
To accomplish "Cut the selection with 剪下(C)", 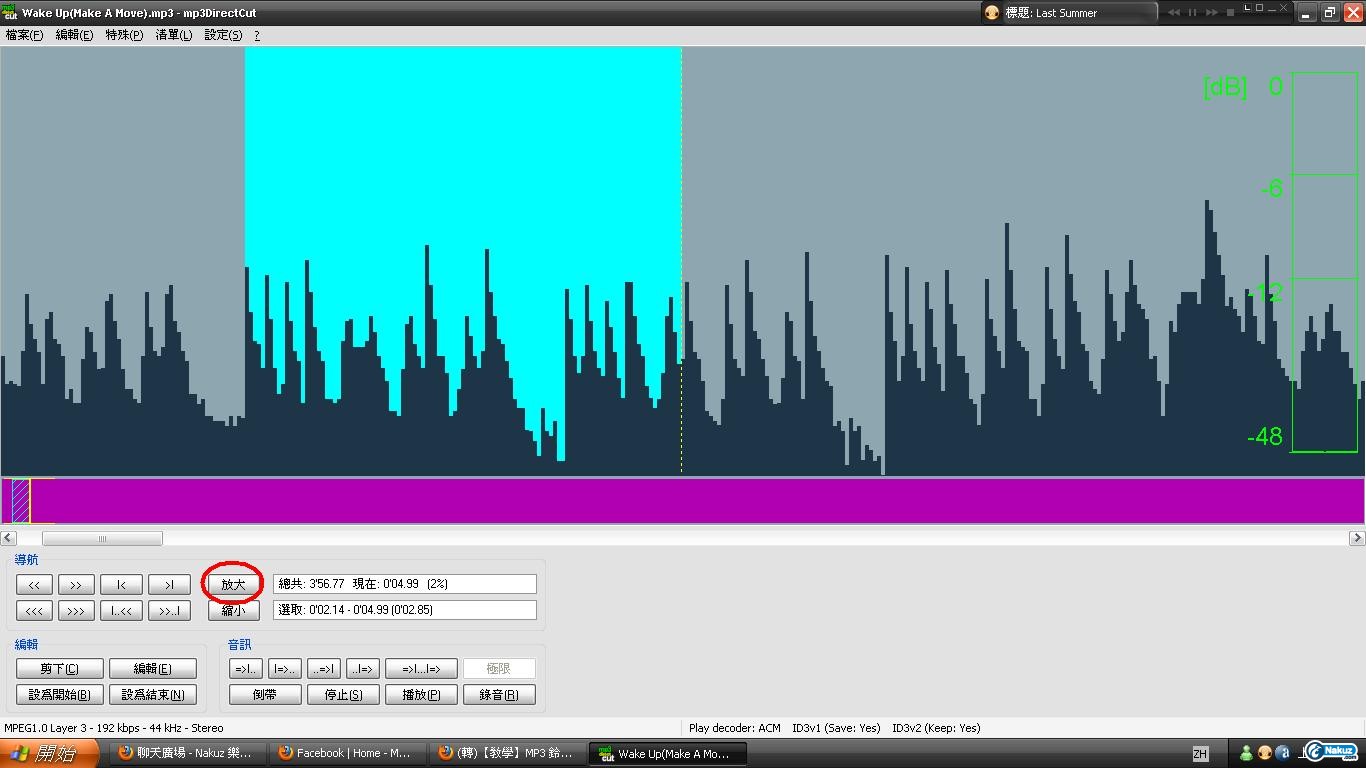I will click(59, 669).
